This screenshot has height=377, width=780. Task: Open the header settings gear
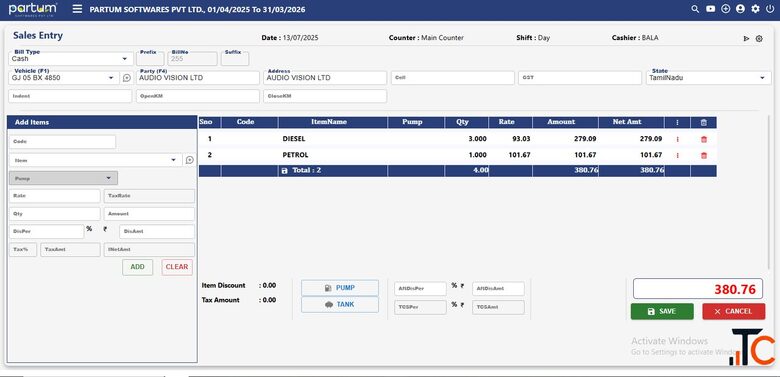(756, 9)
